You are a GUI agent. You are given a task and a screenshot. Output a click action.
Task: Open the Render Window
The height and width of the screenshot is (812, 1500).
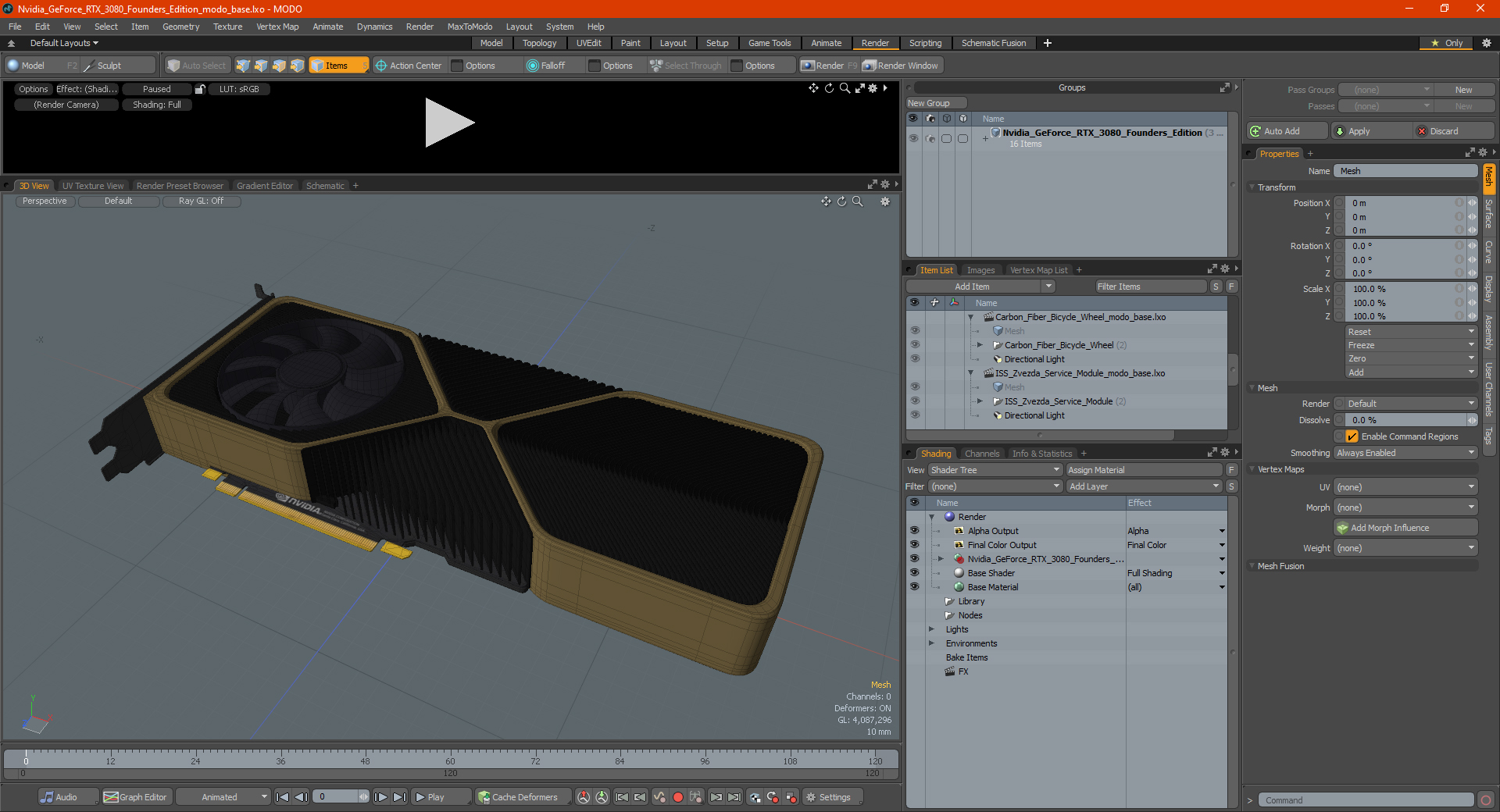point(901,66)
